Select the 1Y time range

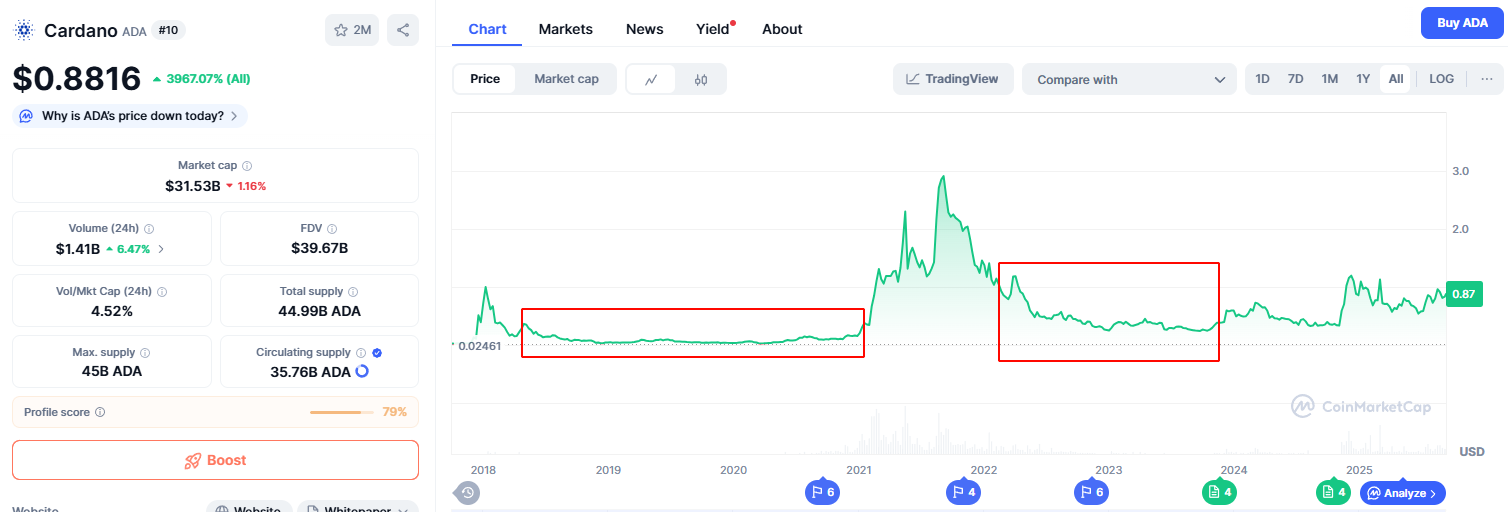click(x=1362, y=79)
